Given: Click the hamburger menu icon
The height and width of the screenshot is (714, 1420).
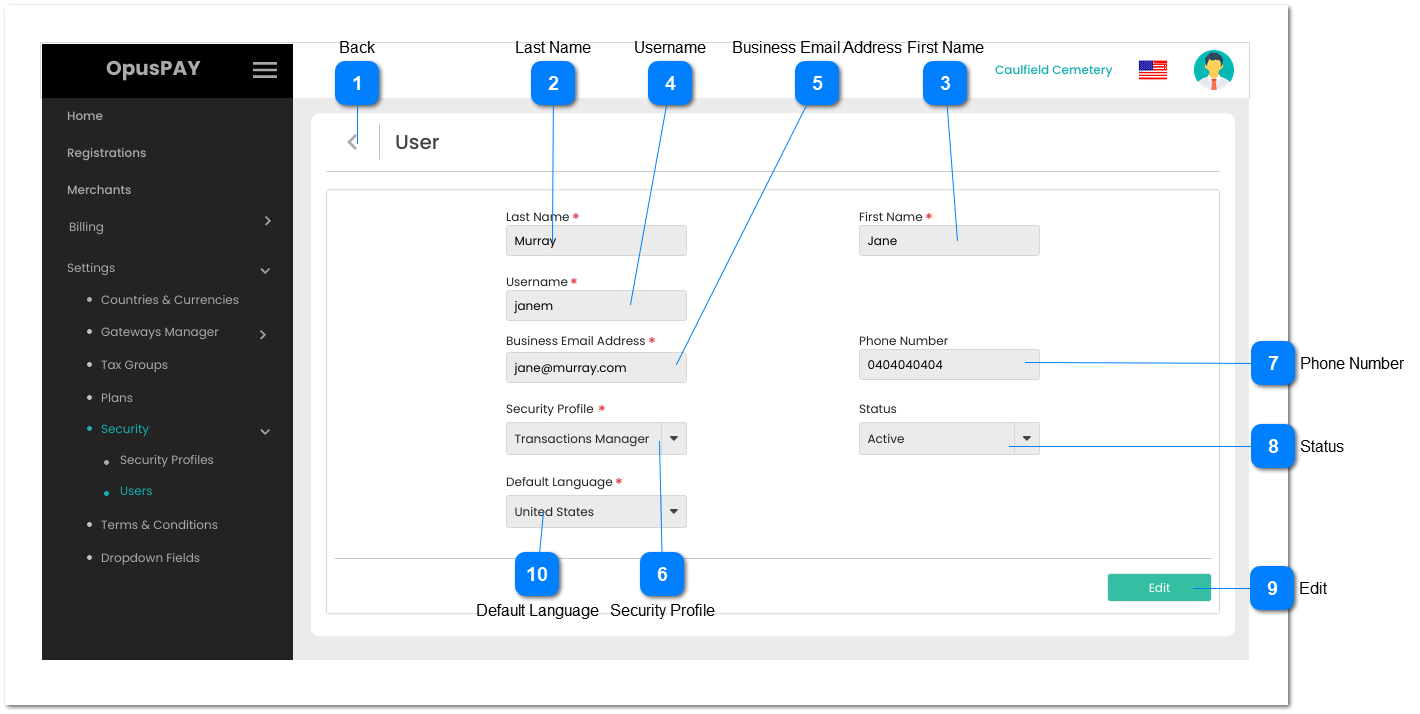Looking at the screenshot, I should pos(264,70).
